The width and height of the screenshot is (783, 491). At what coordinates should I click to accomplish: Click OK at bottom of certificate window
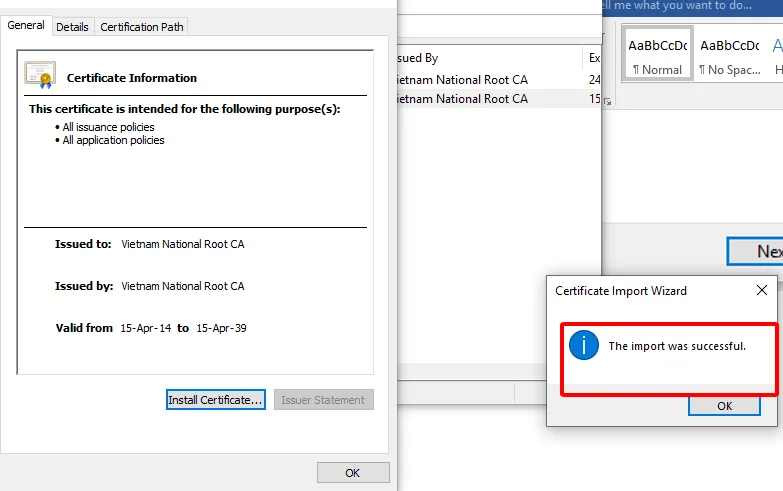pyautogui.click(x=353, y=473)
